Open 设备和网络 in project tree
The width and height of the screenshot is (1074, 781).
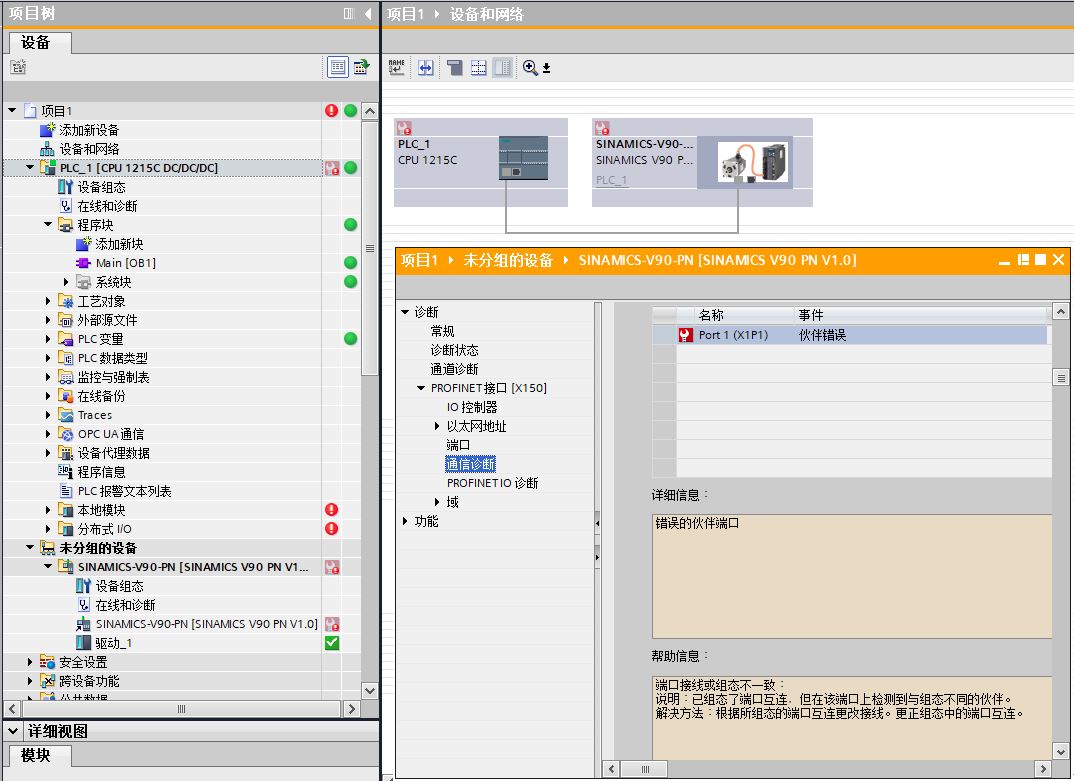89,149
